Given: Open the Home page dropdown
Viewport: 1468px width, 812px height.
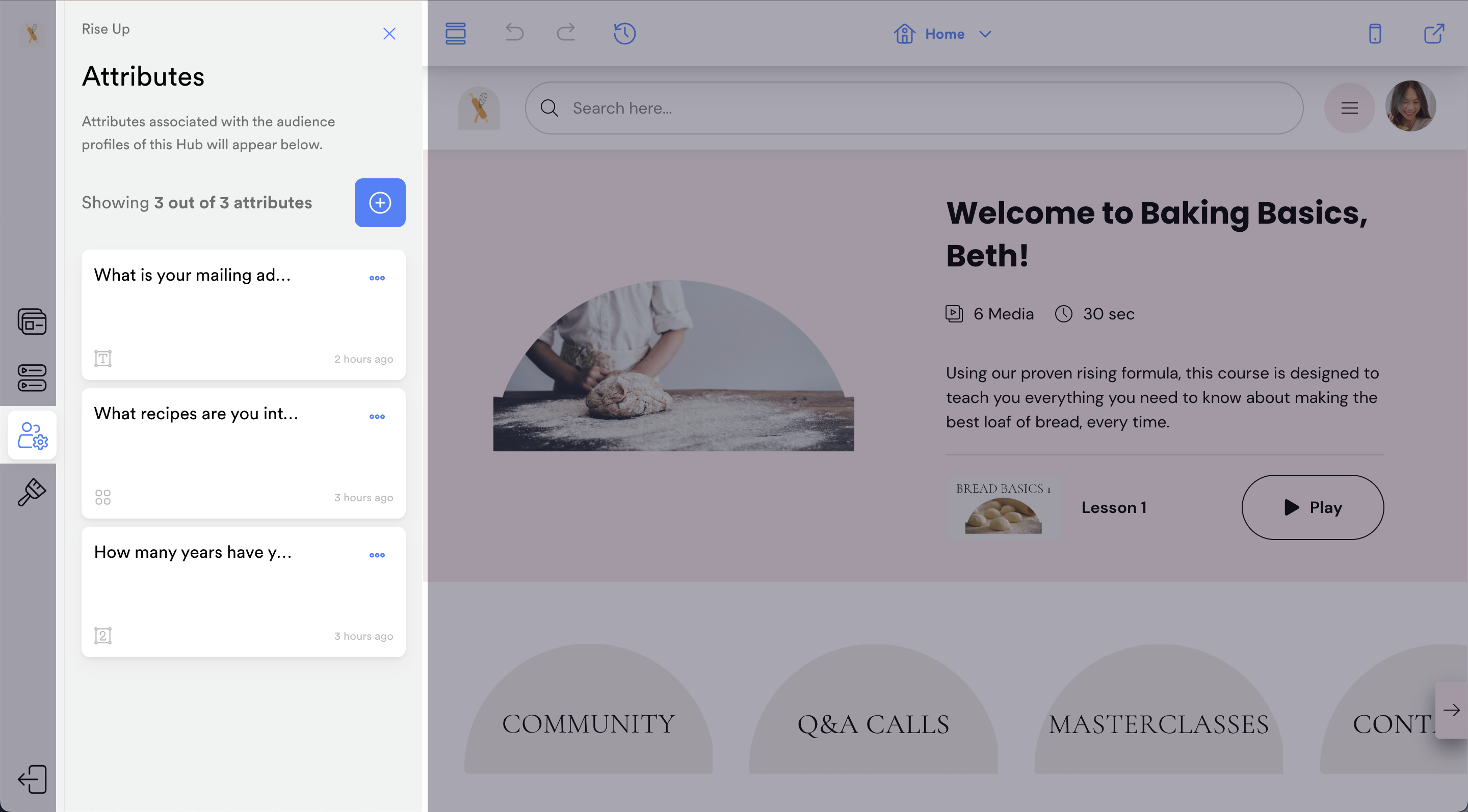Looking at the screenshot, I should (x=943, y=34).
